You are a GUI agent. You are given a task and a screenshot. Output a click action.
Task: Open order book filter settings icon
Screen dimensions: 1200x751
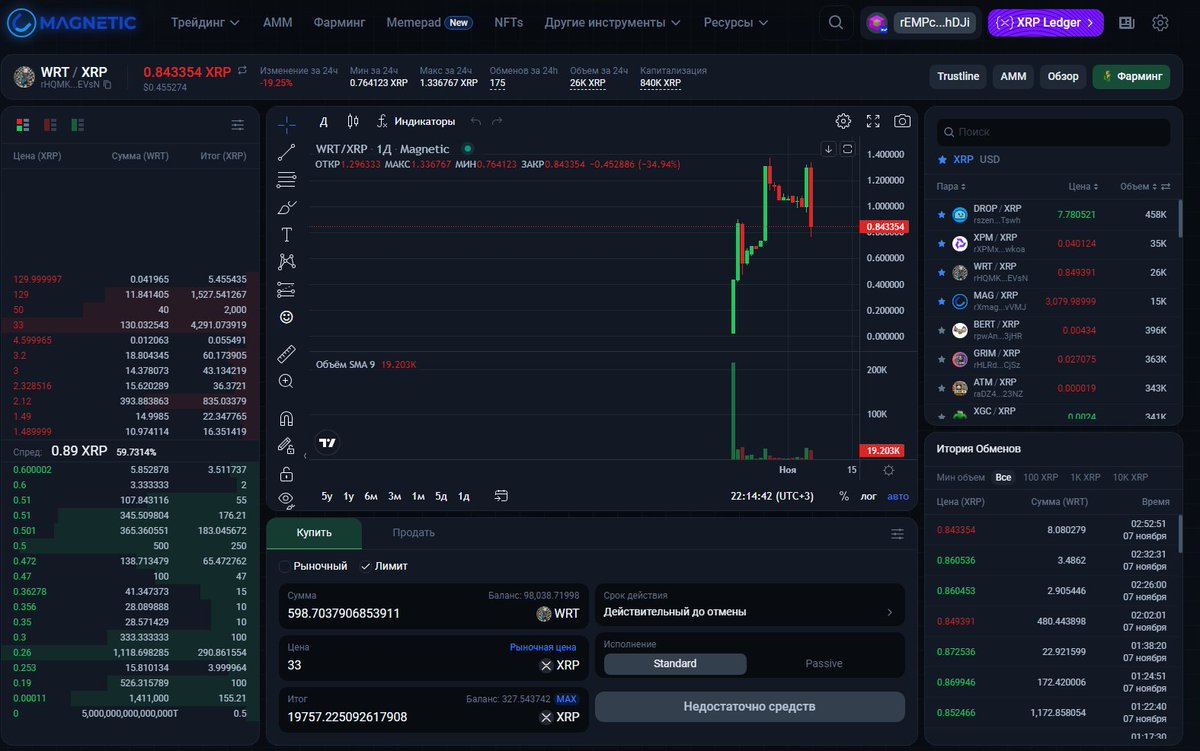tap(238, 125)
